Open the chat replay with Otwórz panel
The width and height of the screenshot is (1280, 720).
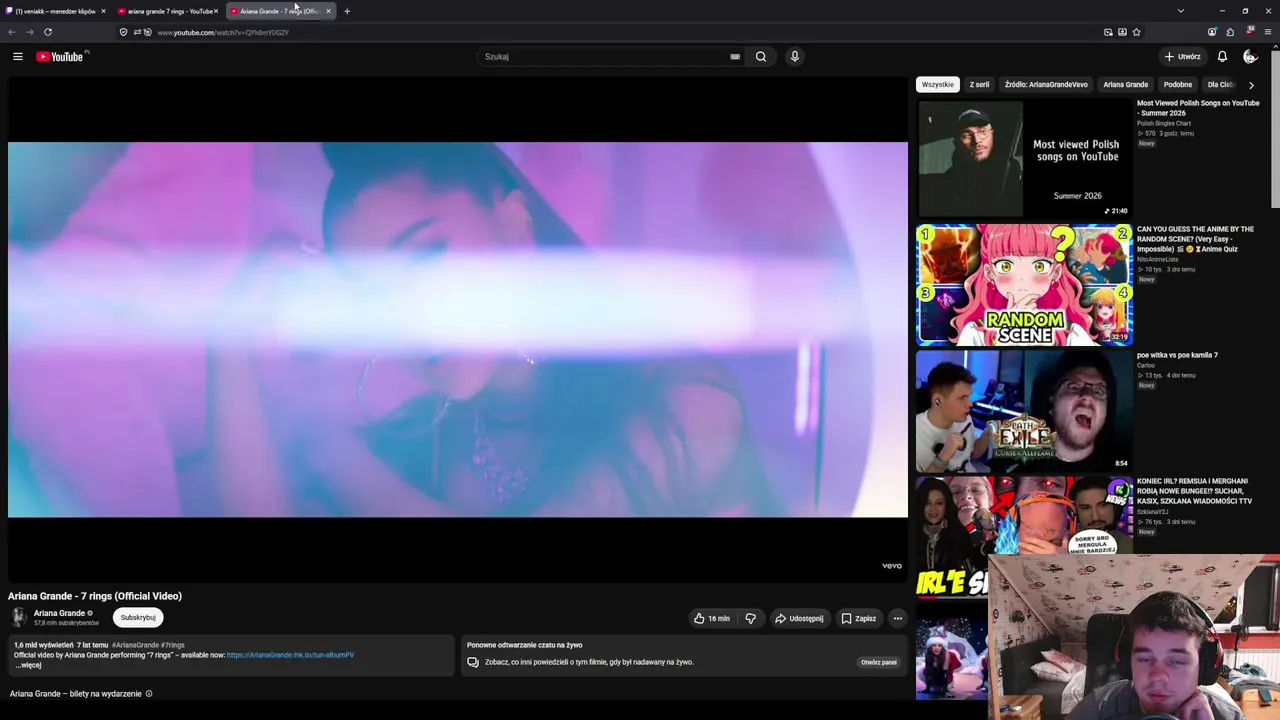879,662
